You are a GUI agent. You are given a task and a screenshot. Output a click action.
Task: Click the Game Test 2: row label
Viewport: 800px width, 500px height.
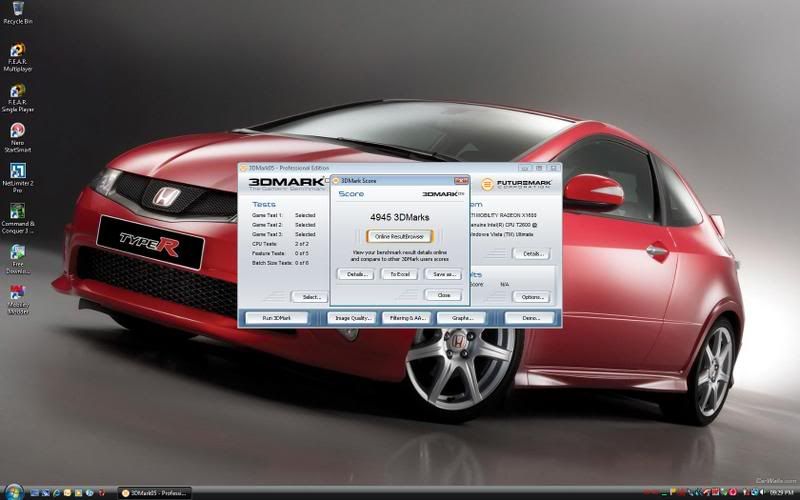[267, 225]
